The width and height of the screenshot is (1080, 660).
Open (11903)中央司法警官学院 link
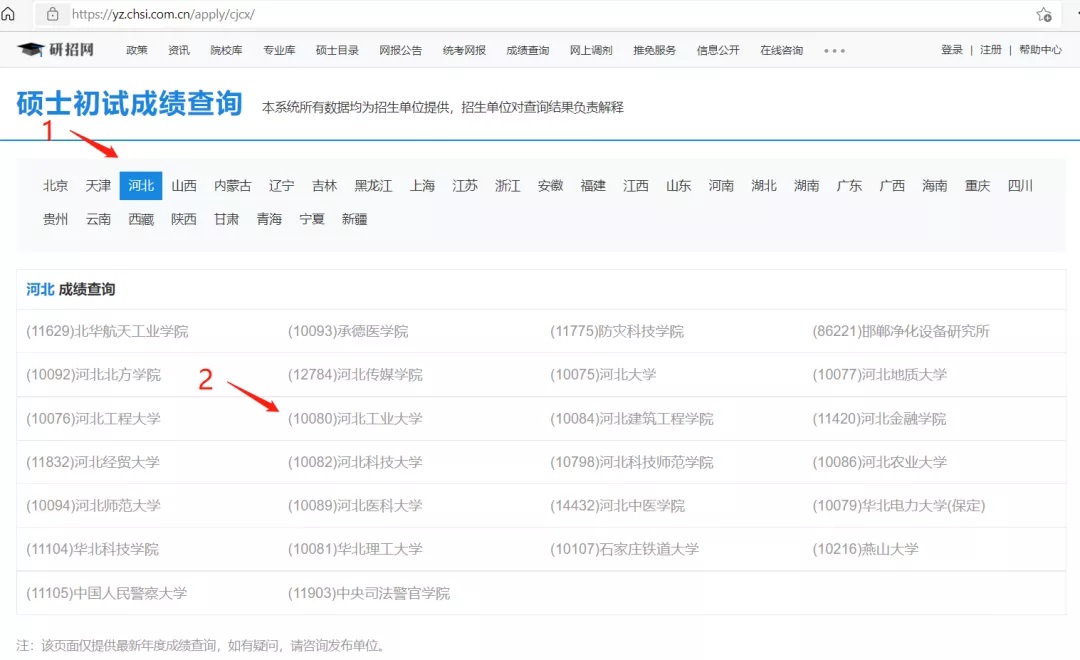point(369,593)
